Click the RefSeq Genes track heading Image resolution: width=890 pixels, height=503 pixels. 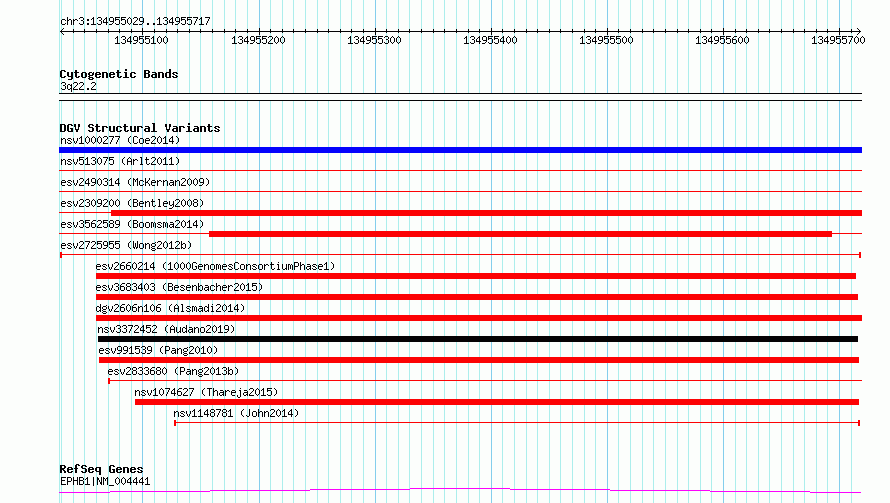click(x=101, y=470)
